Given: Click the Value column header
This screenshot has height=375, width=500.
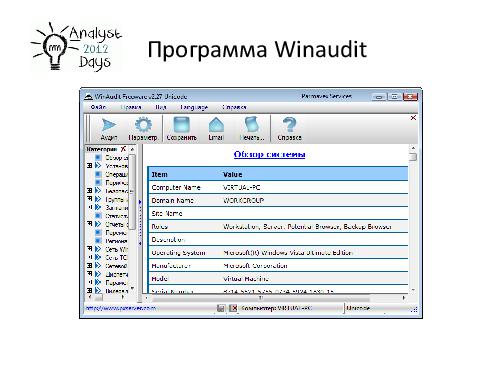Looking at the screenshot, I should (233, 174).
